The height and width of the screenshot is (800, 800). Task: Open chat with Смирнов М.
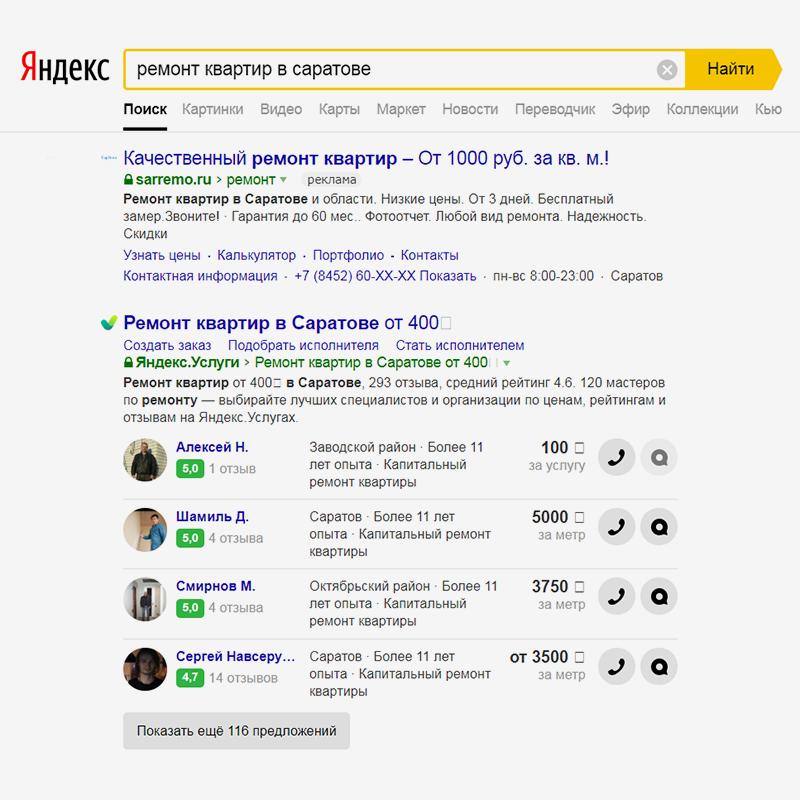(x=659, y=596)
